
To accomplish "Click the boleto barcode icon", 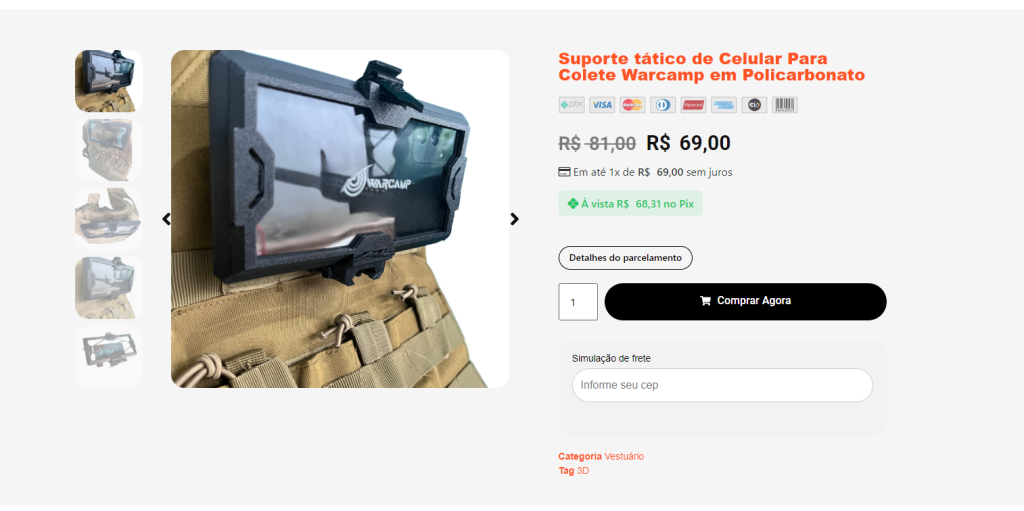I will pos(784,105).
